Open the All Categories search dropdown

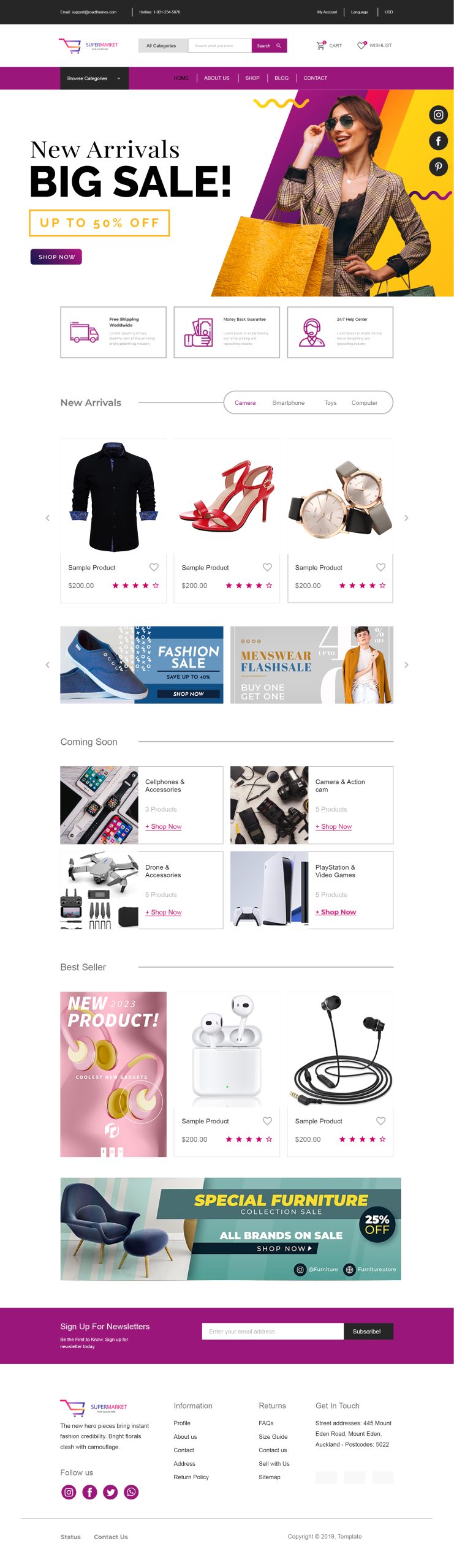[163, 45]
